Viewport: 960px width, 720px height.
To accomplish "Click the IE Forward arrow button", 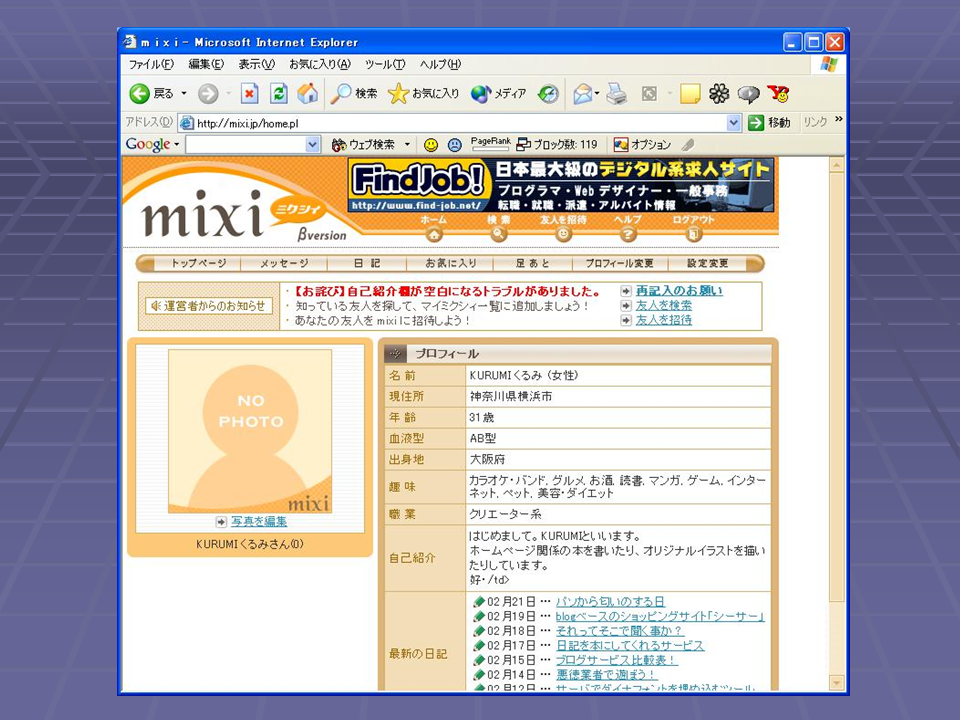I will (x=208, y=94).
